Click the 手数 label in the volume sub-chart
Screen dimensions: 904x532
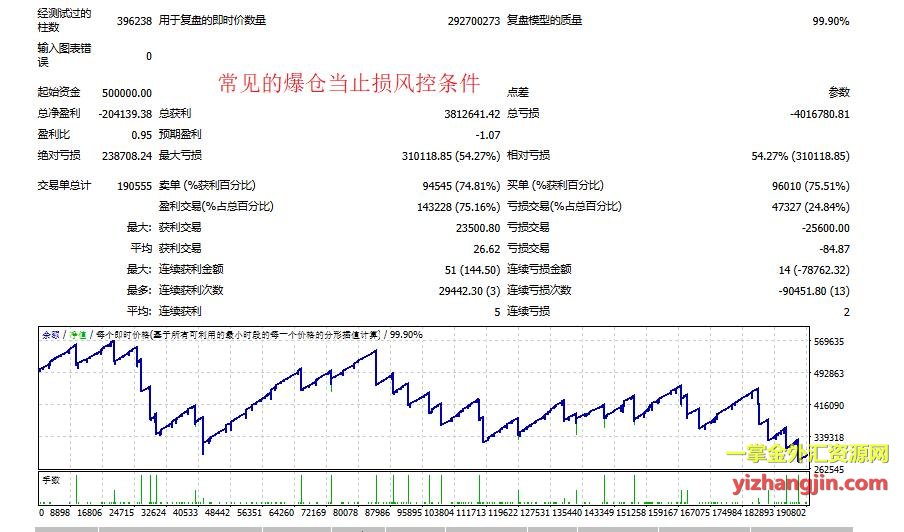50,479
